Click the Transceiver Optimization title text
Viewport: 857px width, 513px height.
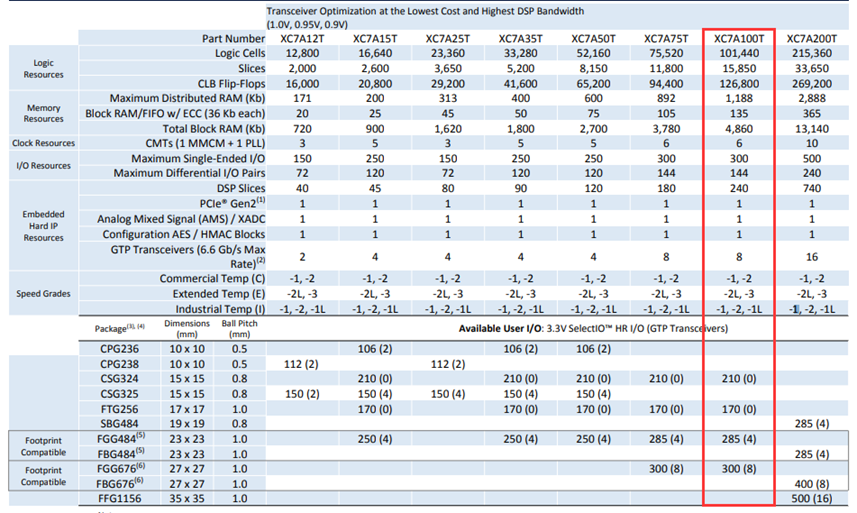coord(425,11)
